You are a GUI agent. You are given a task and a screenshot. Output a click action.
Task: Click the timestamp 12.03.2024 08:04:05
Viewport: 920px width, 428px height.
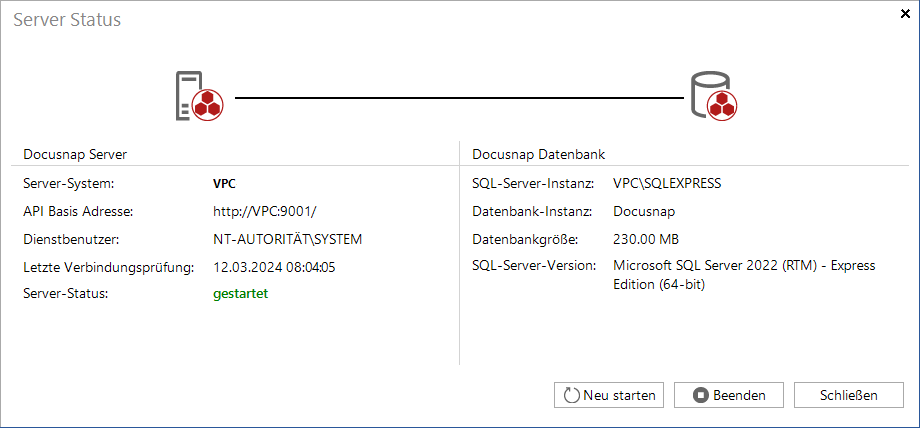click(274, 267)
